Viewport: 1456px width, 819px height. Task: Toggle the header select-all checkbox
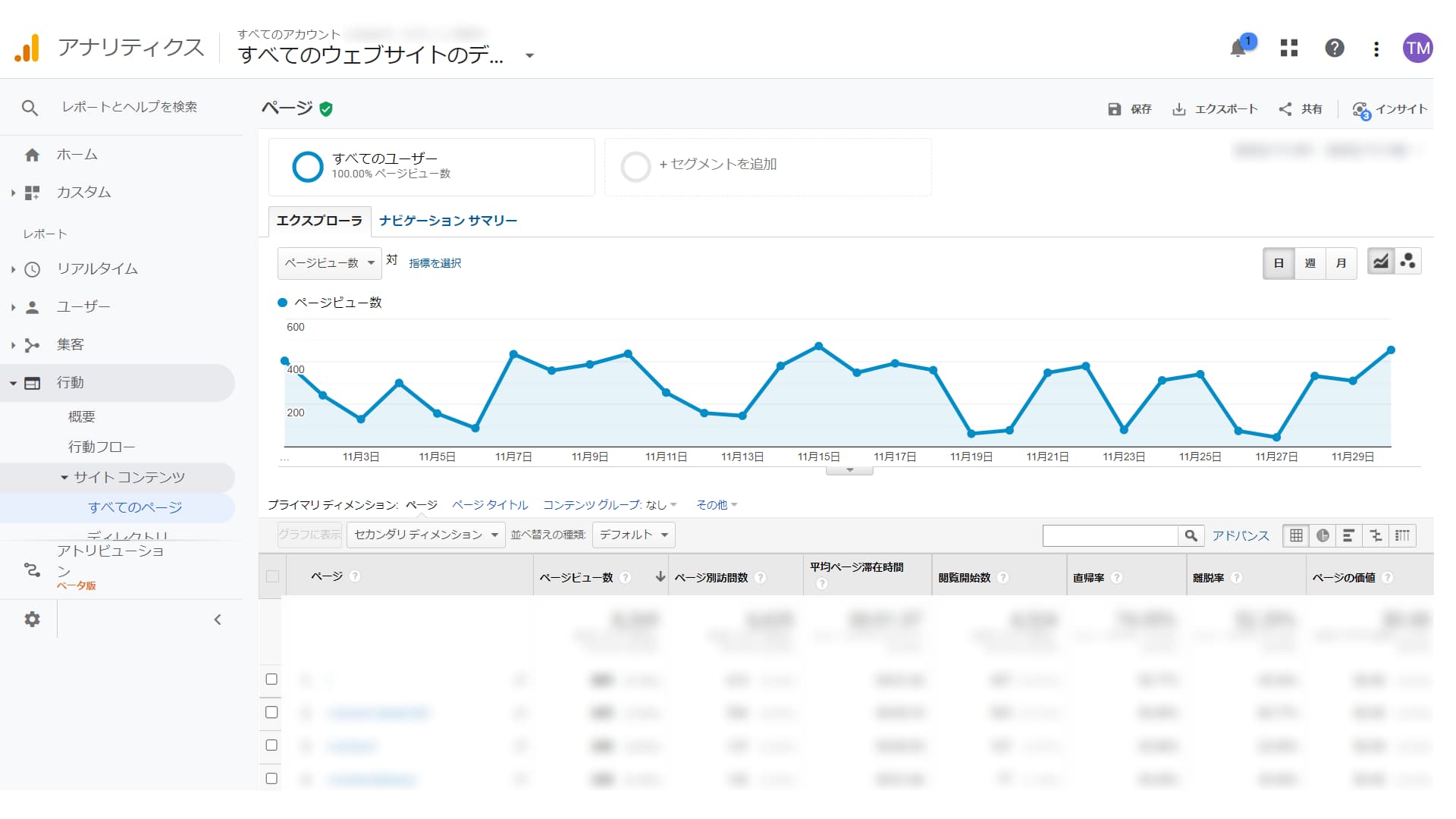[273, 577]
